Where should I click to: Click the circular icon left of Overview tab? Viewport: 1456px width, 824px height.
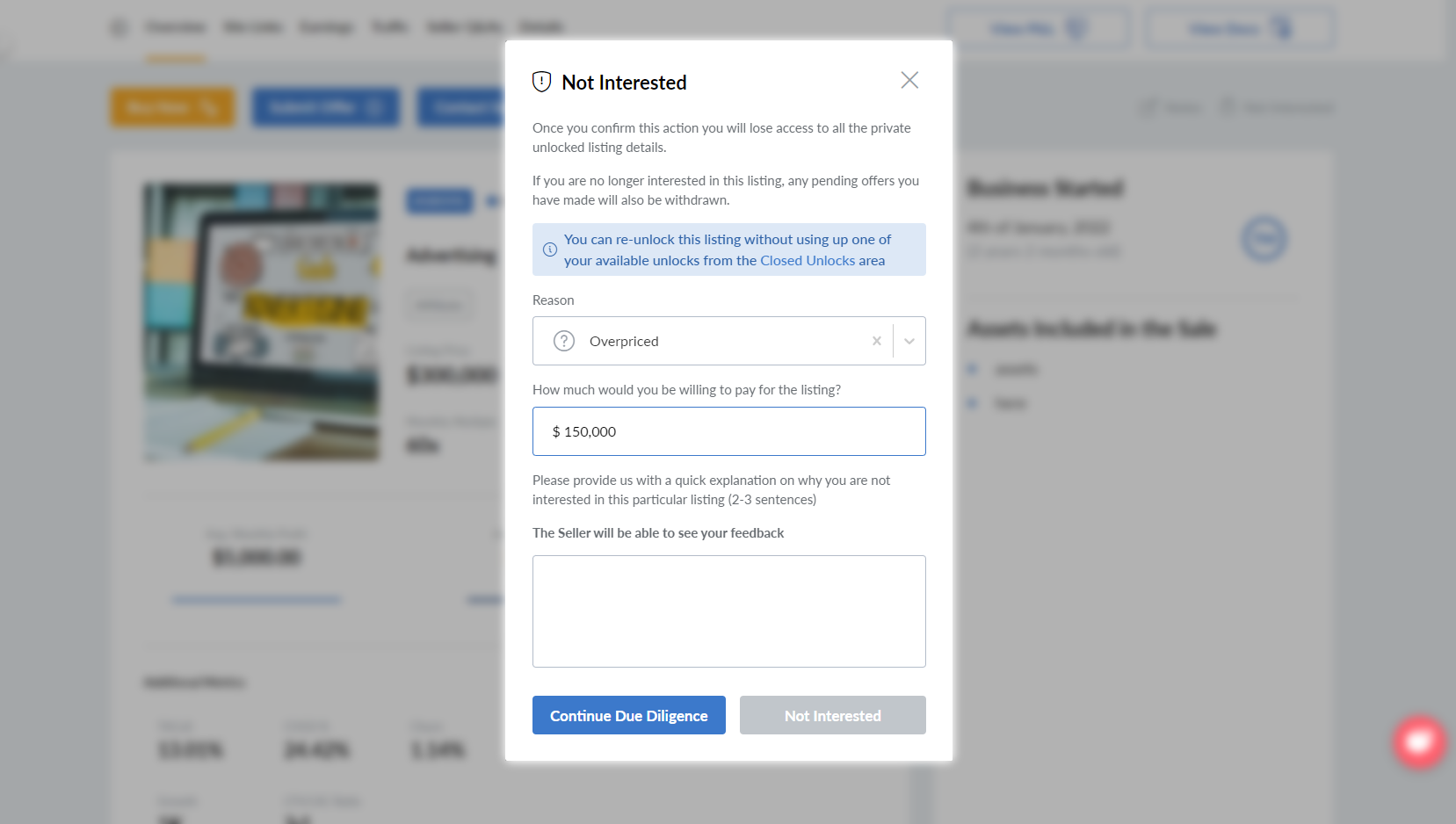pos(120,28)
